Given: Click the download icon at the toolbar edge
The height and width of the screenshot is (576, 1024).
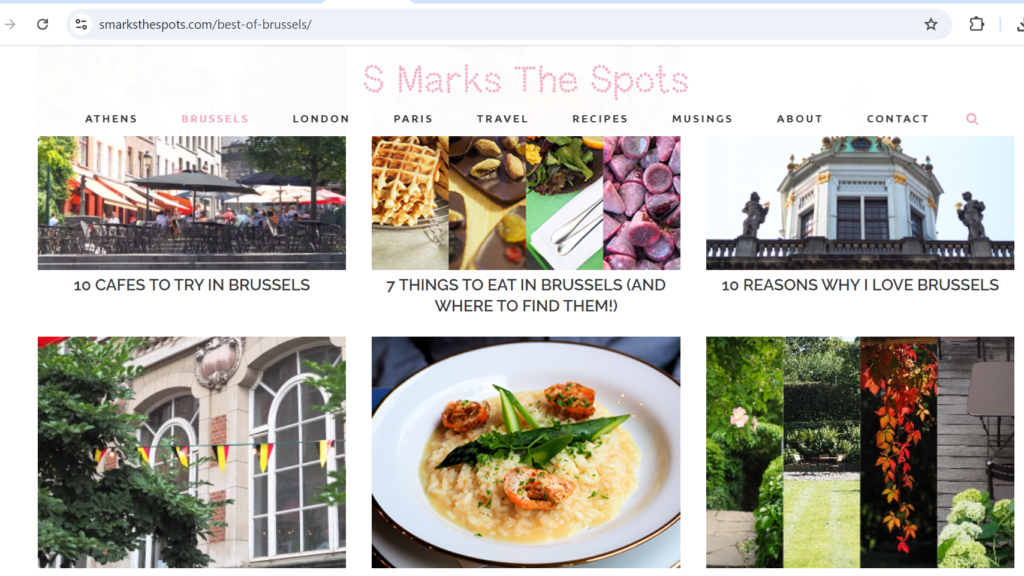Looking at the screenshot, I should coord(1020,25).
